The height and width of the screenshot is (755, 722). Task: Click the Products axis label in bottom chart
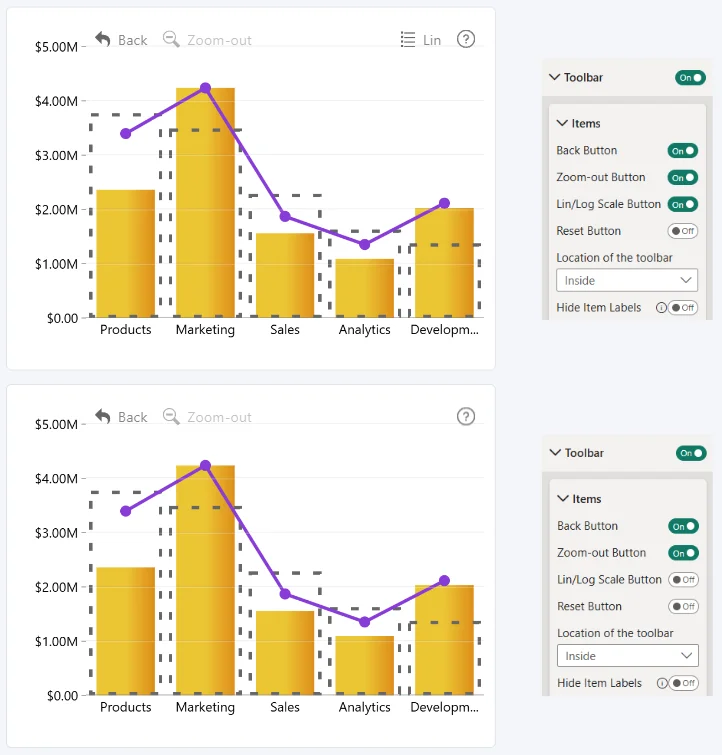tap(126, 707)
